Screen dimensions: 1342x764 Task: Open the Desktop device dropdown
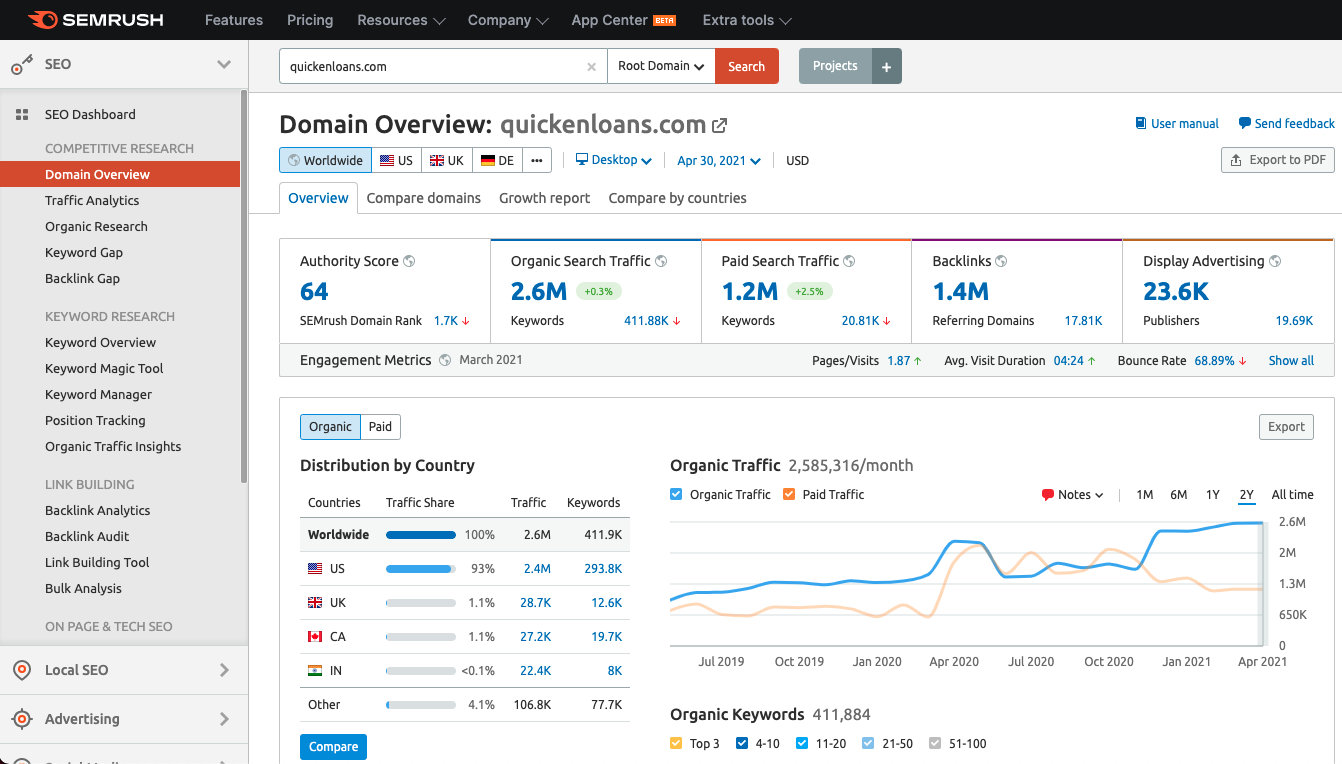pos(614,160)
